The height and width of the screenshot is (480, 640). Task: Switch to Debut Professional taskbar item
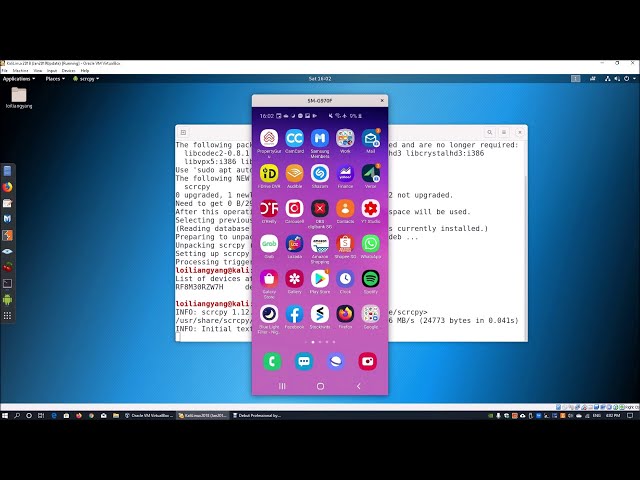pos(257,416)
